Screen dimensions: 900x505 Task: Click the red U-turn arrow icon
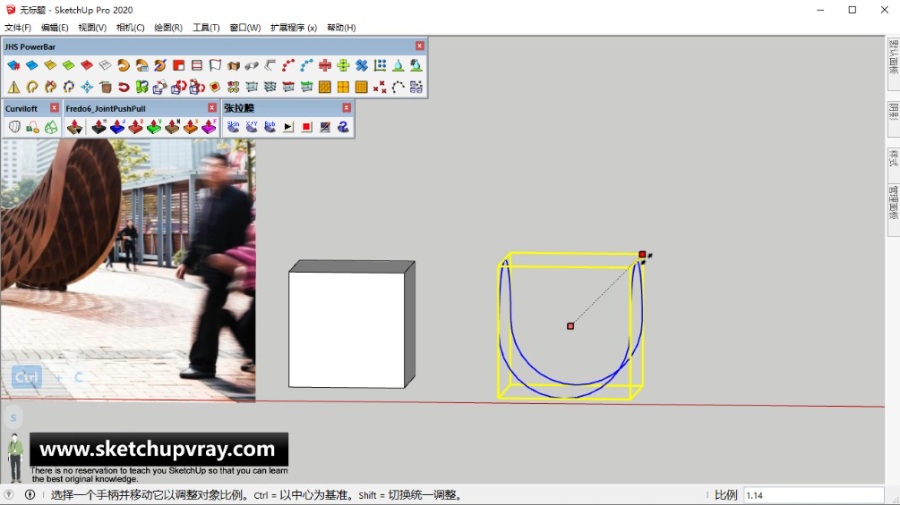click(123, 87)
